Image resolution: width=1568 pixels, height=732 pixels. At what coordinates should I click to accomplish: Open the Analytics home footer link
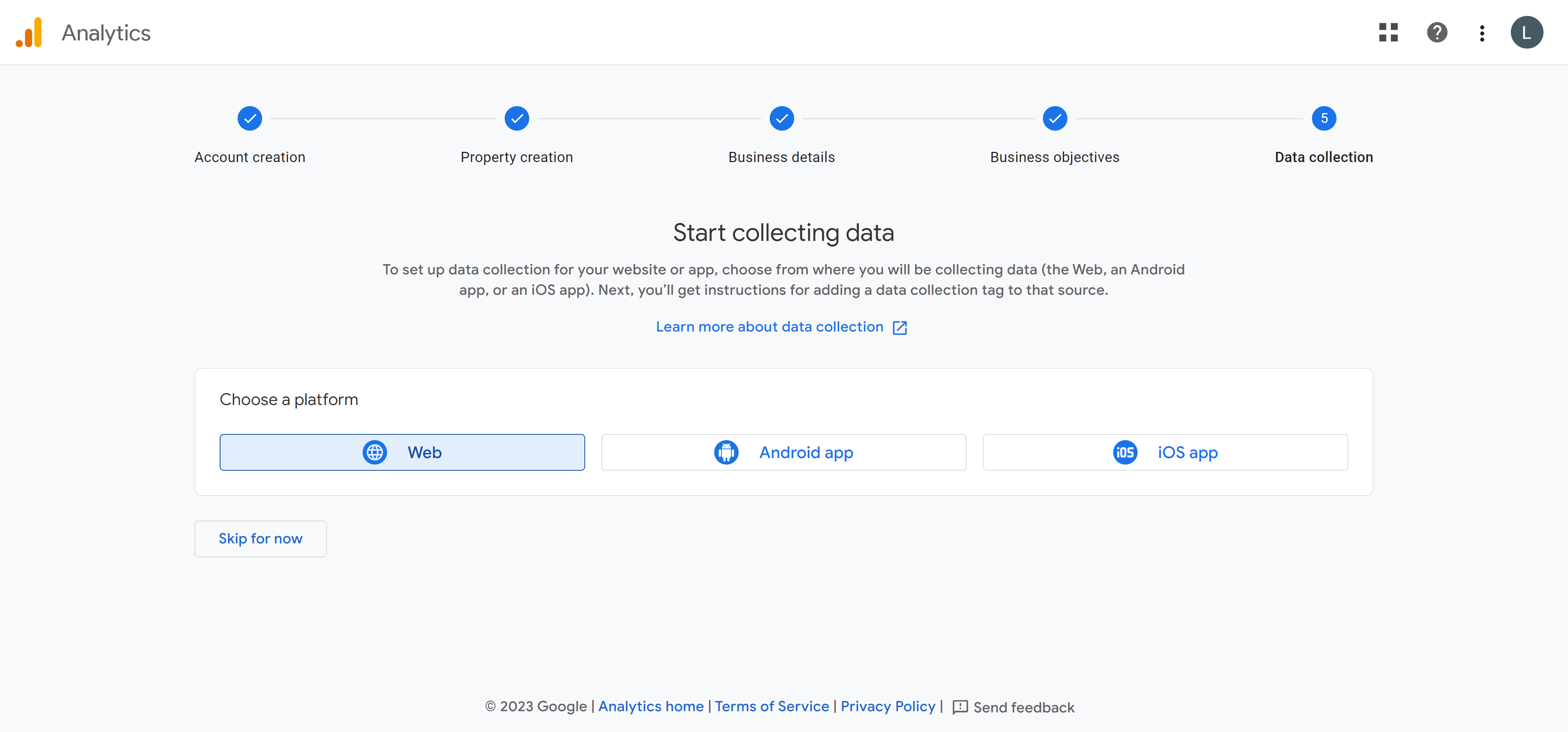tap(651, 706)
